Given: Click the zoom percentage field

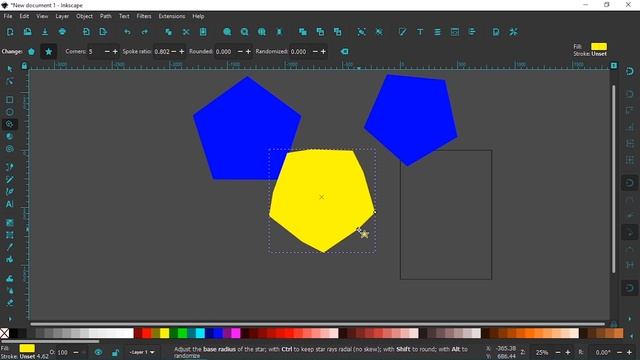Looking at the screenshot, I should pyautogui.click(x=542, y=352).
